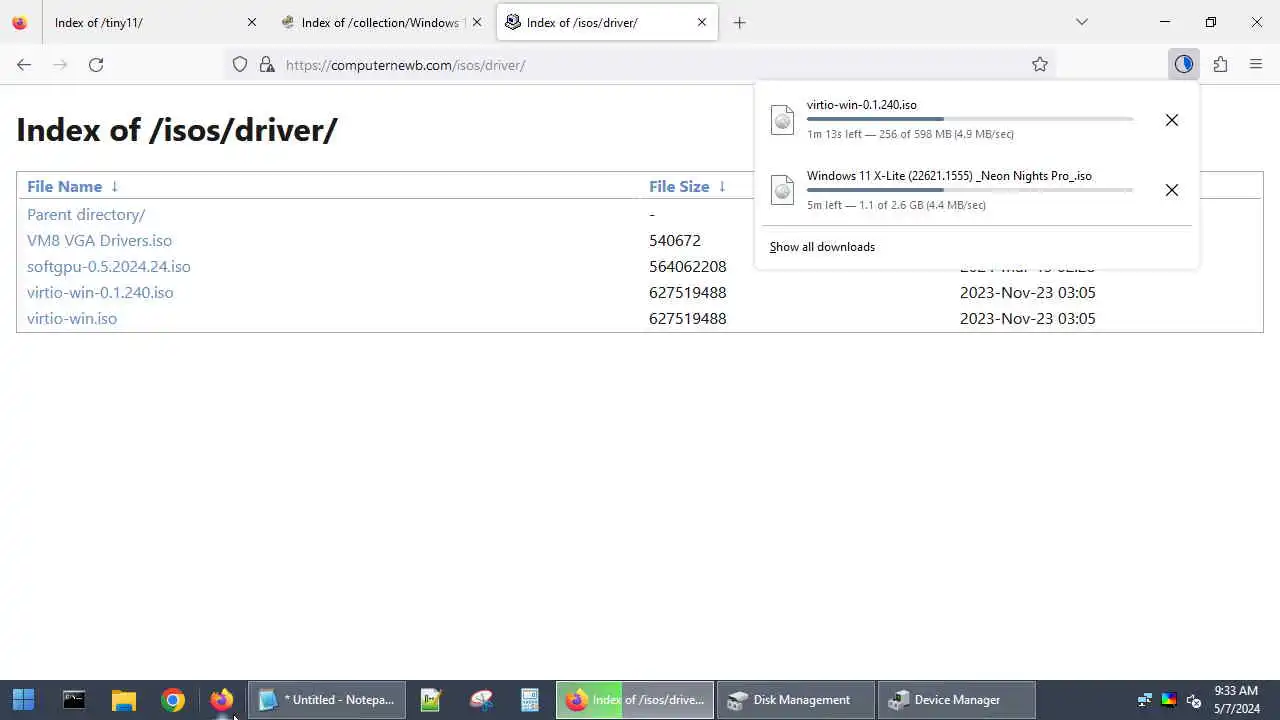Image resolution: width=1280 pixels, height=720 pixels.
Task: Cancel the Windows 11 X-Lite download
Action: (x=1172, y=190)
